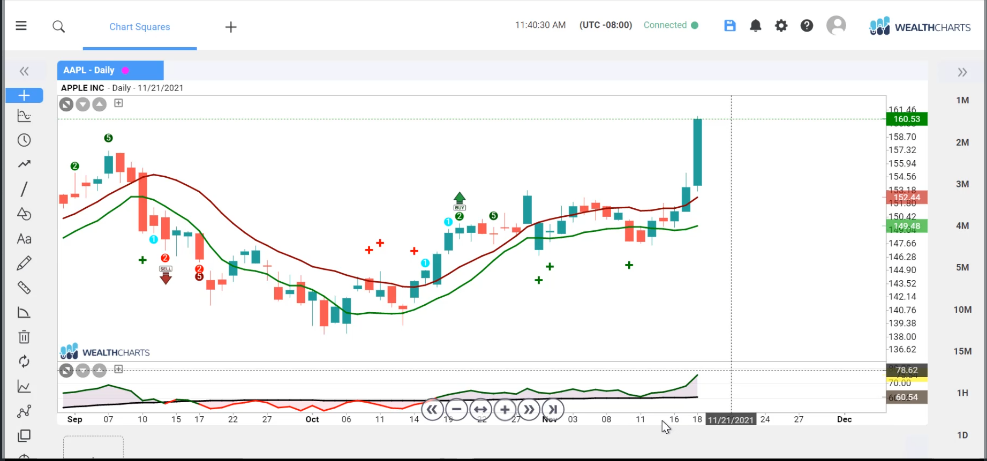
Task: Select the line drawing tool
Action: (24, 189)
